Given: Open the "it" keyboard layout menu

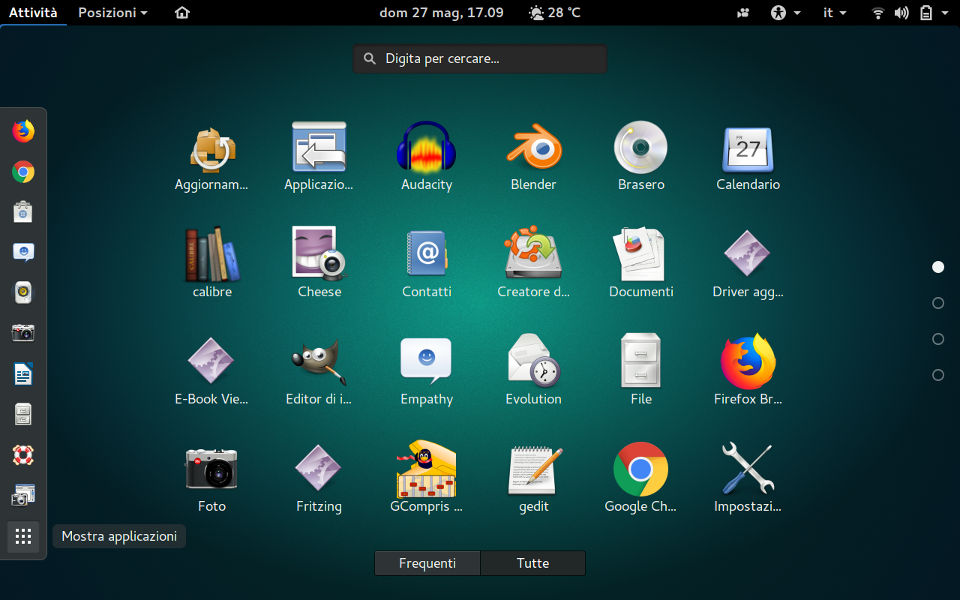Looking at the screenshot, I should [834, 12].
